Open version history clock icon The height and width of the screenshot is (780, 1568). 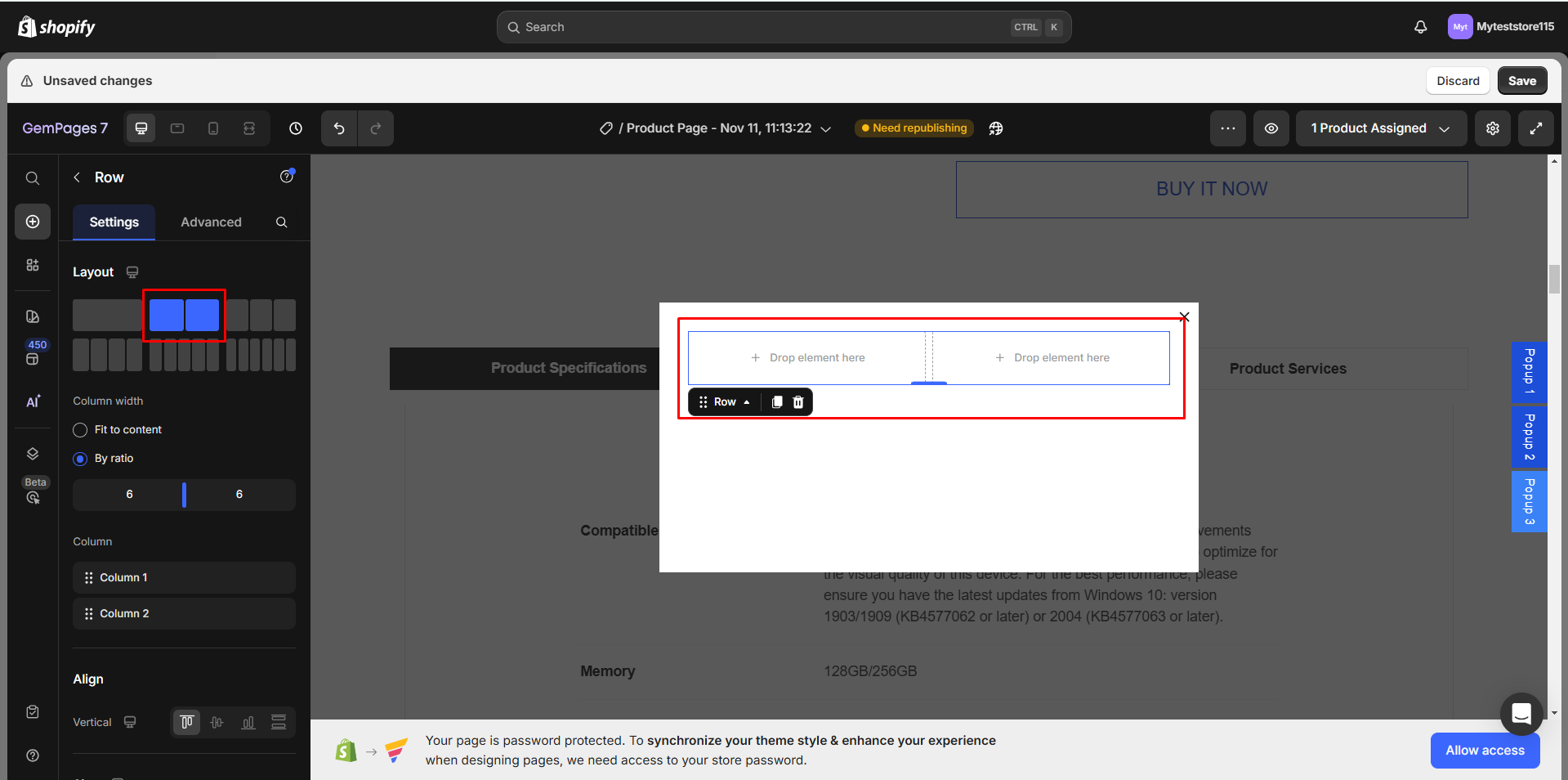pyautogui.click(x=296, y=128)
